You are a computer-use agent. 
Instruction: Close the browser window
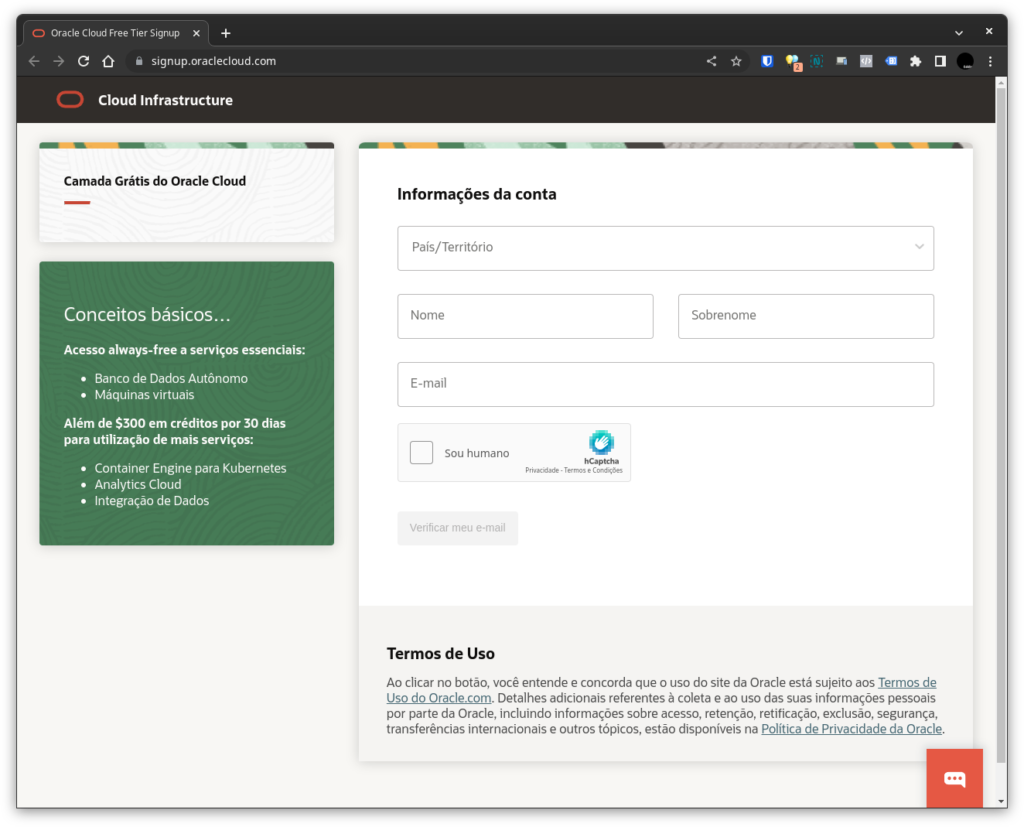tap(989, 31)
